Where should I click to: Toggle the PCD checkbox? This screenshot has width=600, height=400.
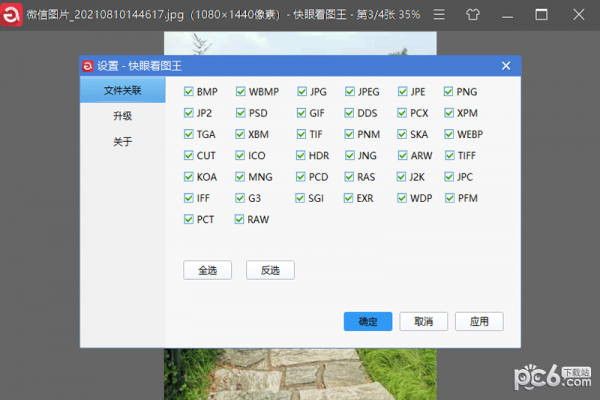click(300, 177)
